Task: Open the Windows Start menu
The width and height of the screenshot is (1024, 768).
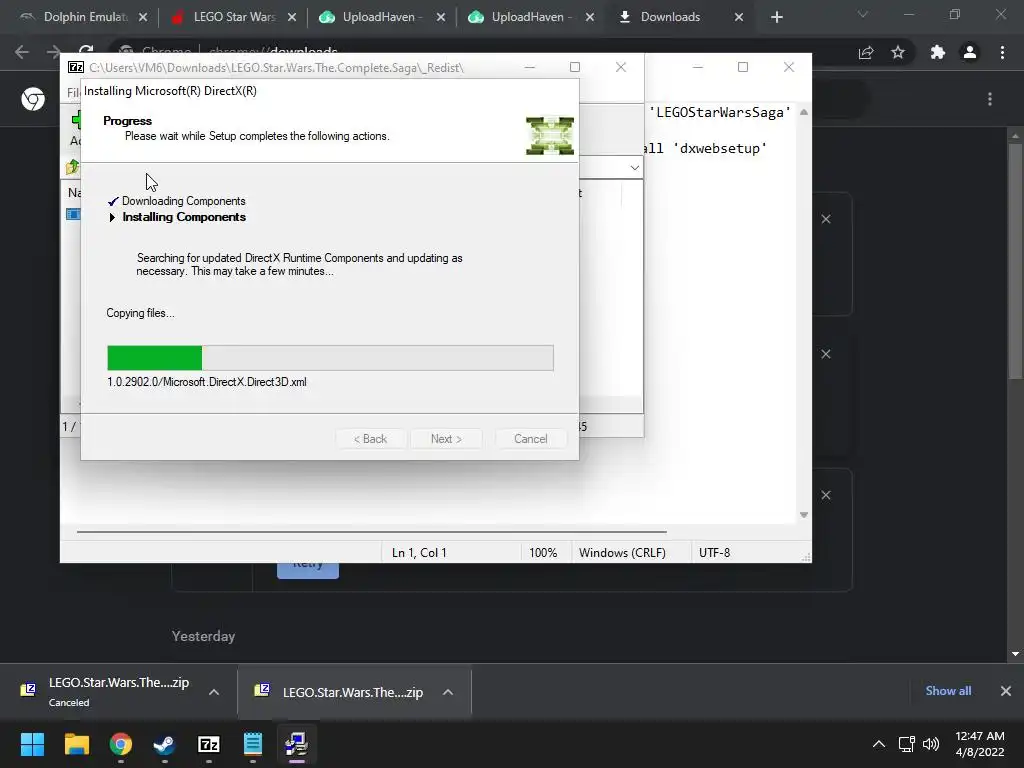Action: tap(32, 744)
